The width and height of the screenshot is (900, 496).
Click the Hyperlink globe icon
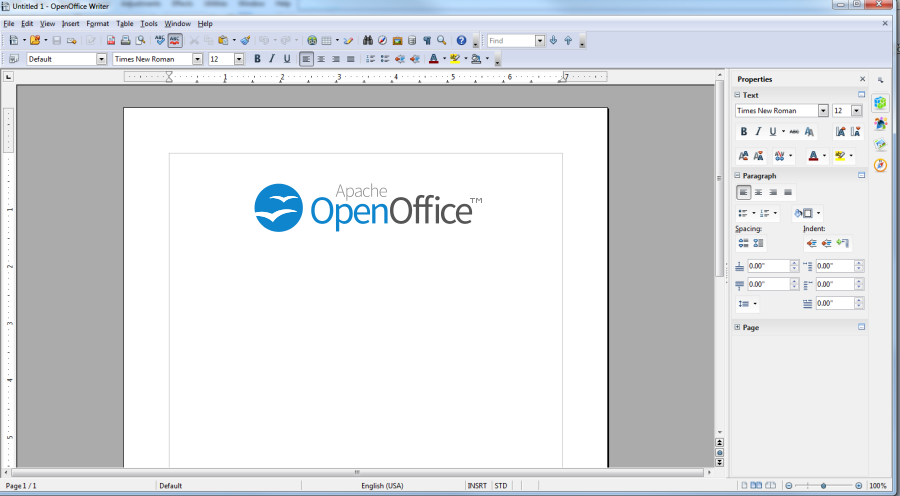click(312, 40)
